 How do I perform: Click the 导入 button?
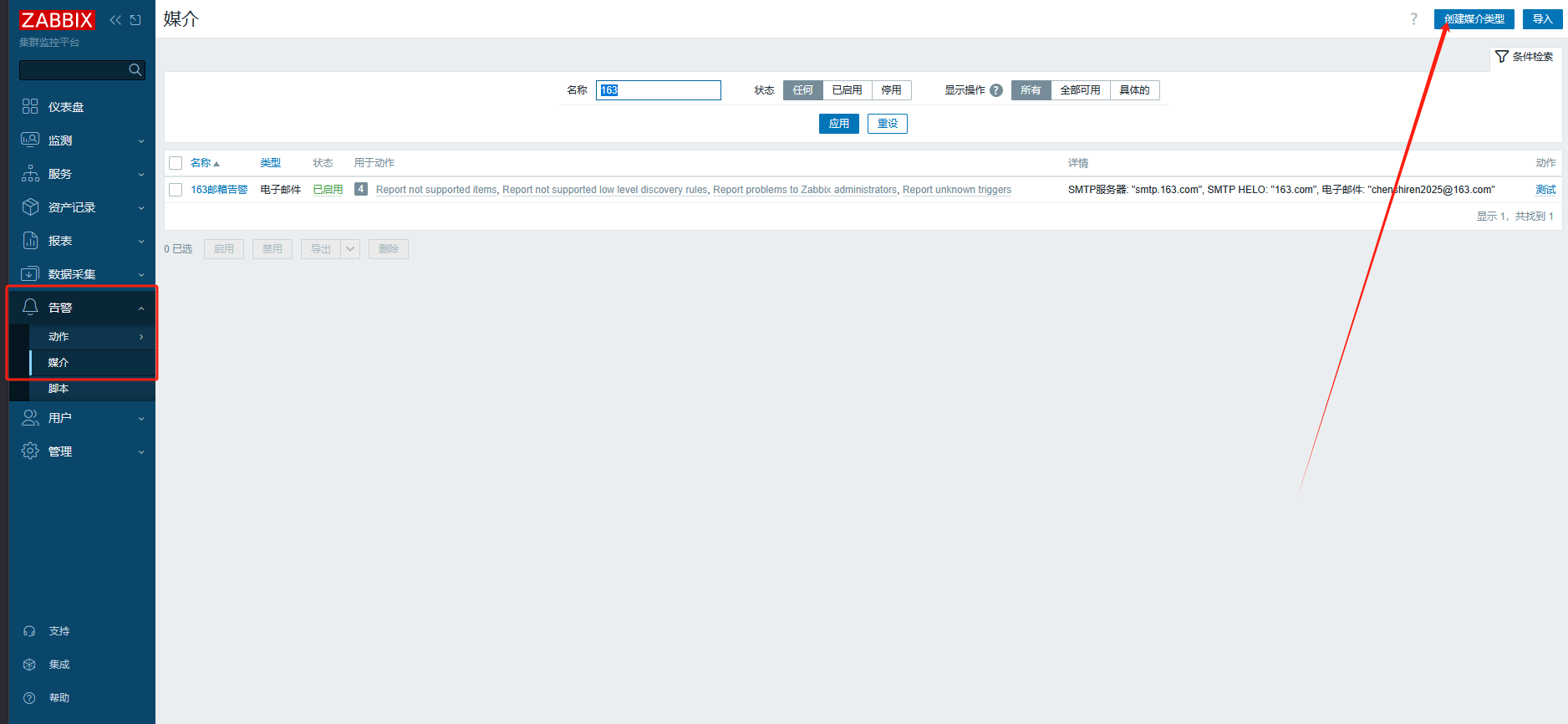[1543, 19]
